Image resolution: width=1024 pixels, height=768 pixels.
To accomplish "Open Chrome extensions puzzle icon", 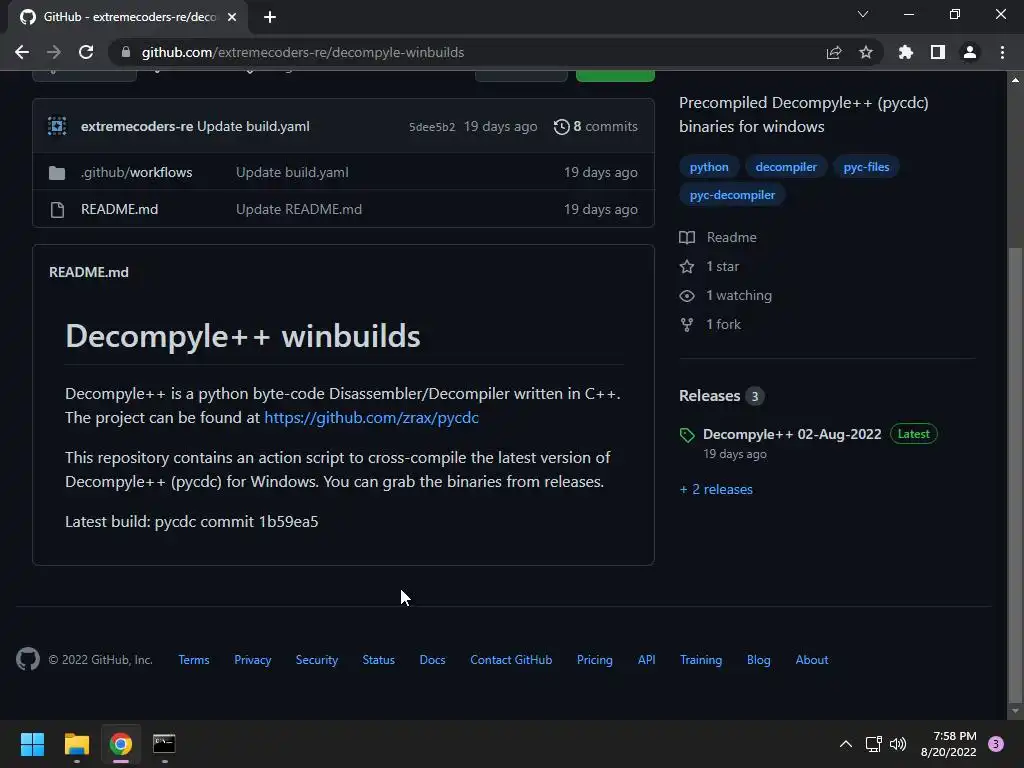I will pyautogui.click(x=905, y=52).
